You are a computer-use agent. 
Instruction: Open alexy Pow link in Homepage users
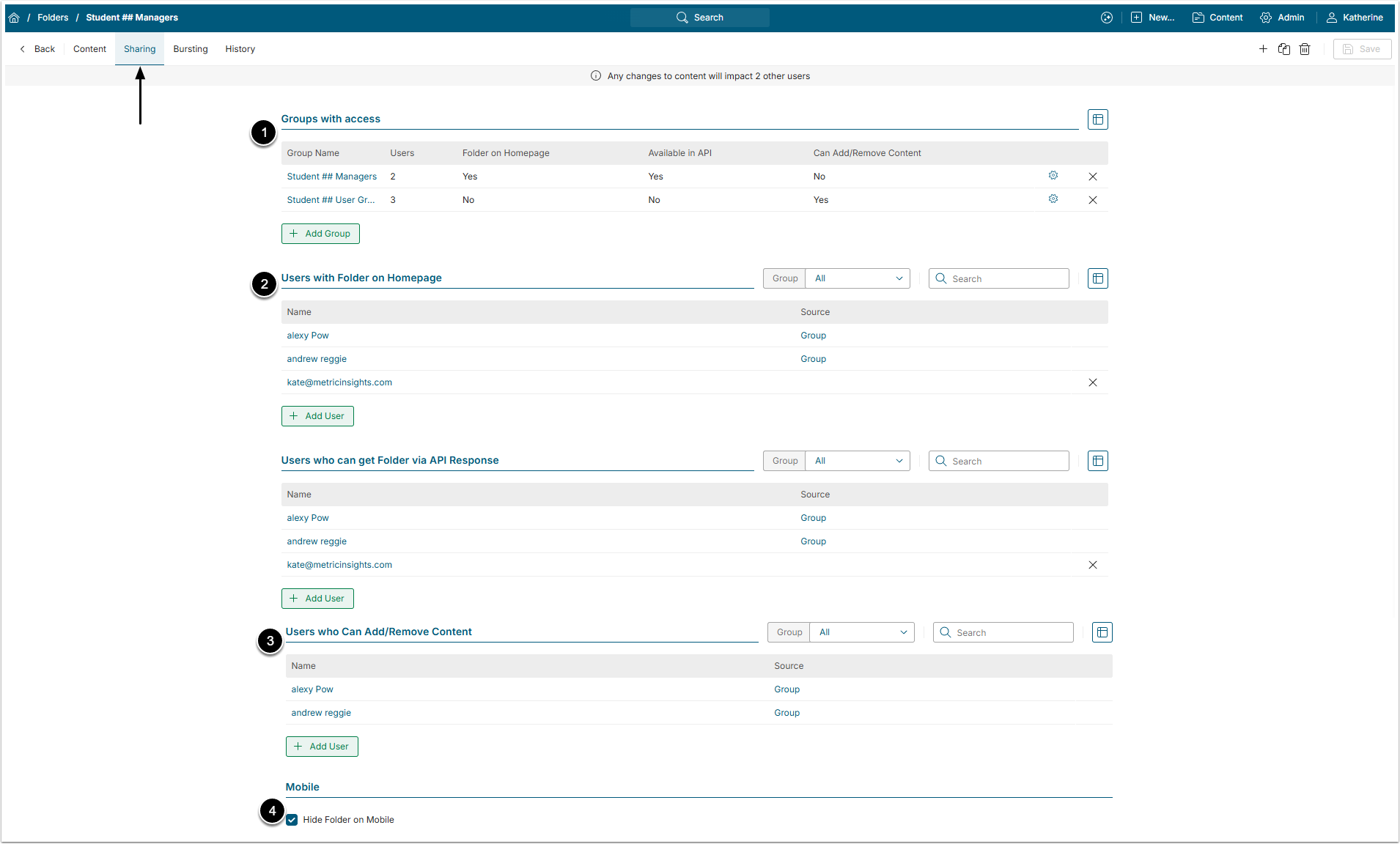click(308, 336)
